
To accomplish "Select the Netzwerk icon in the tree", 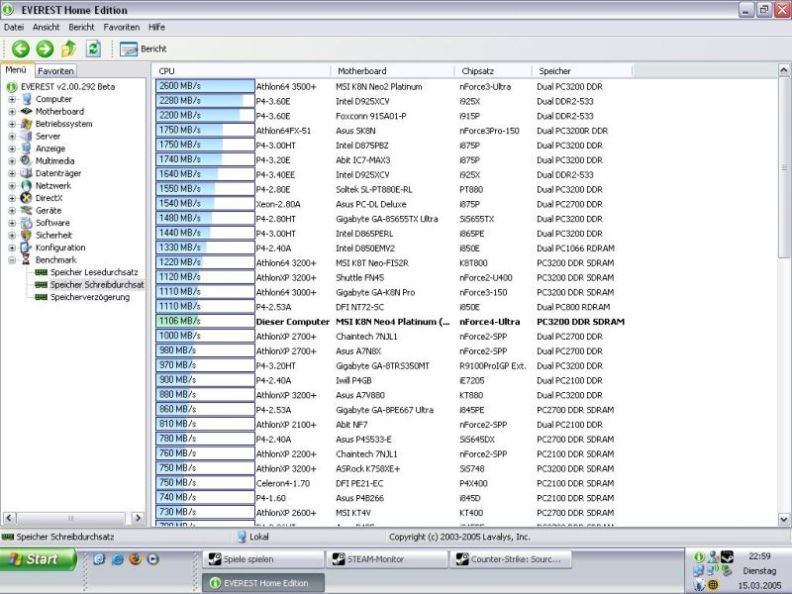I will [27, 185].
